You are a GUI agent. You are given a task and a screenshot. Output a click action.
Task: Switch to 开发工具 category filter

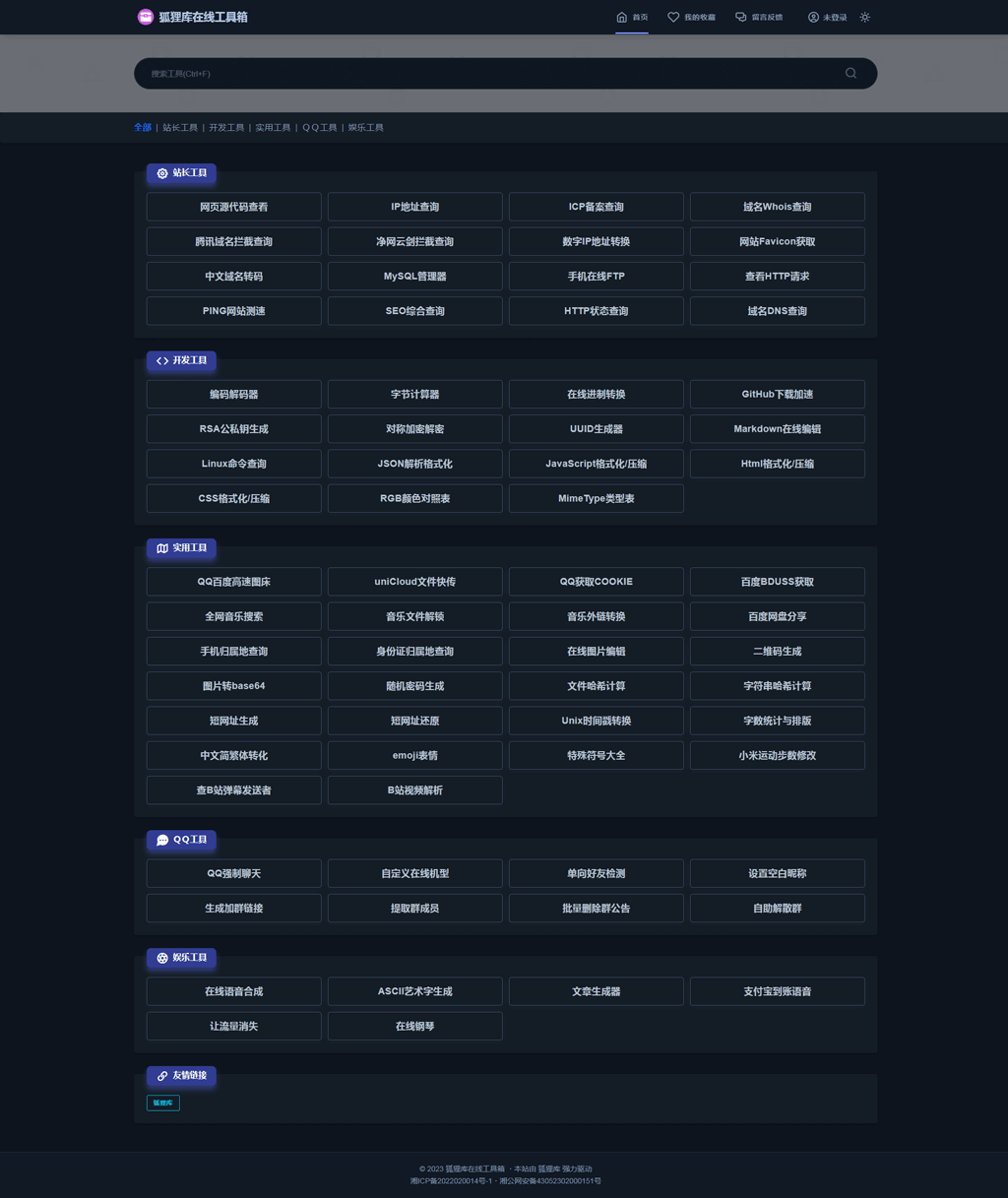(x=226, y=128)
